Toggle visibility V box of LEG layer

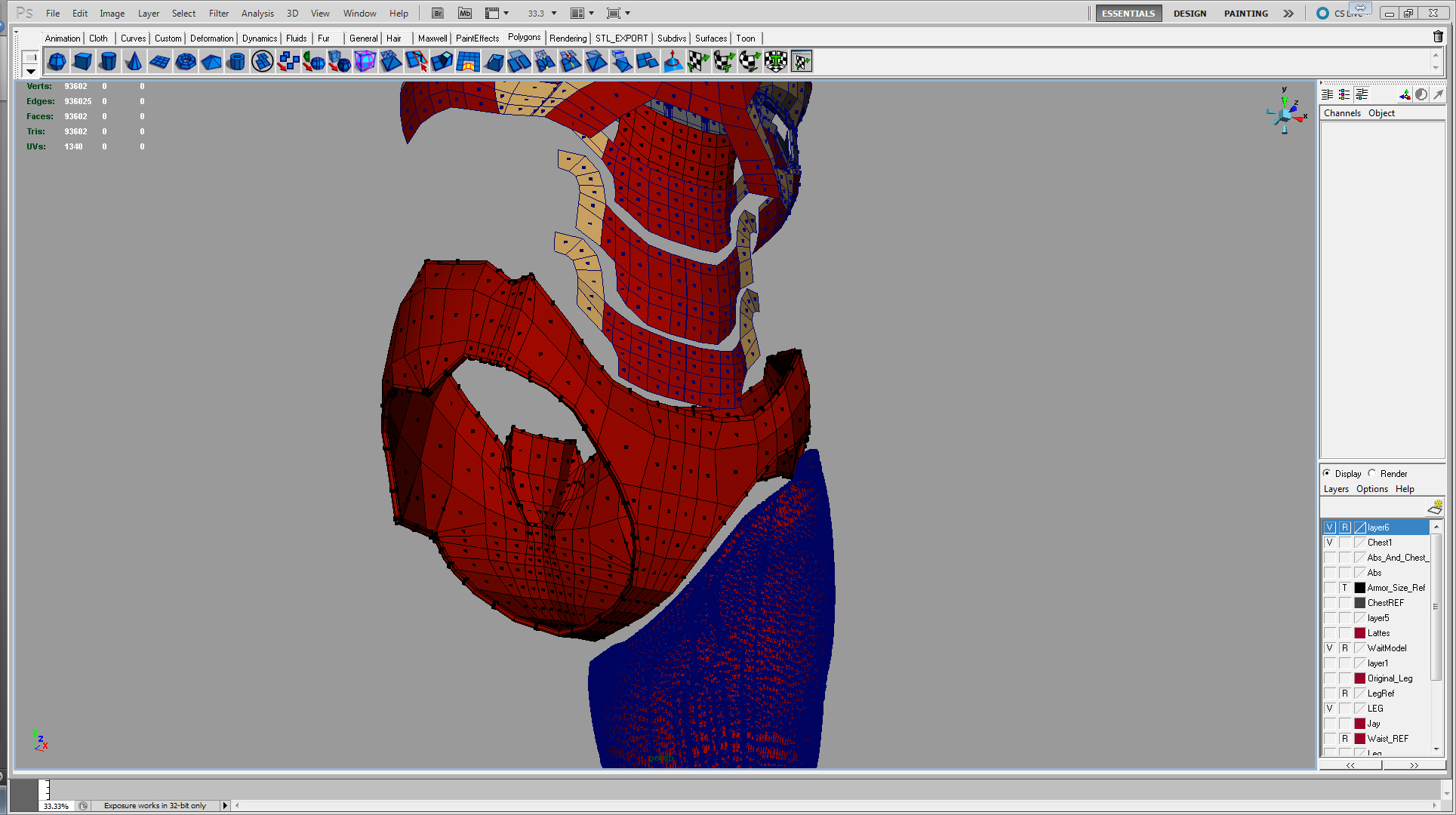[1330, 709]
